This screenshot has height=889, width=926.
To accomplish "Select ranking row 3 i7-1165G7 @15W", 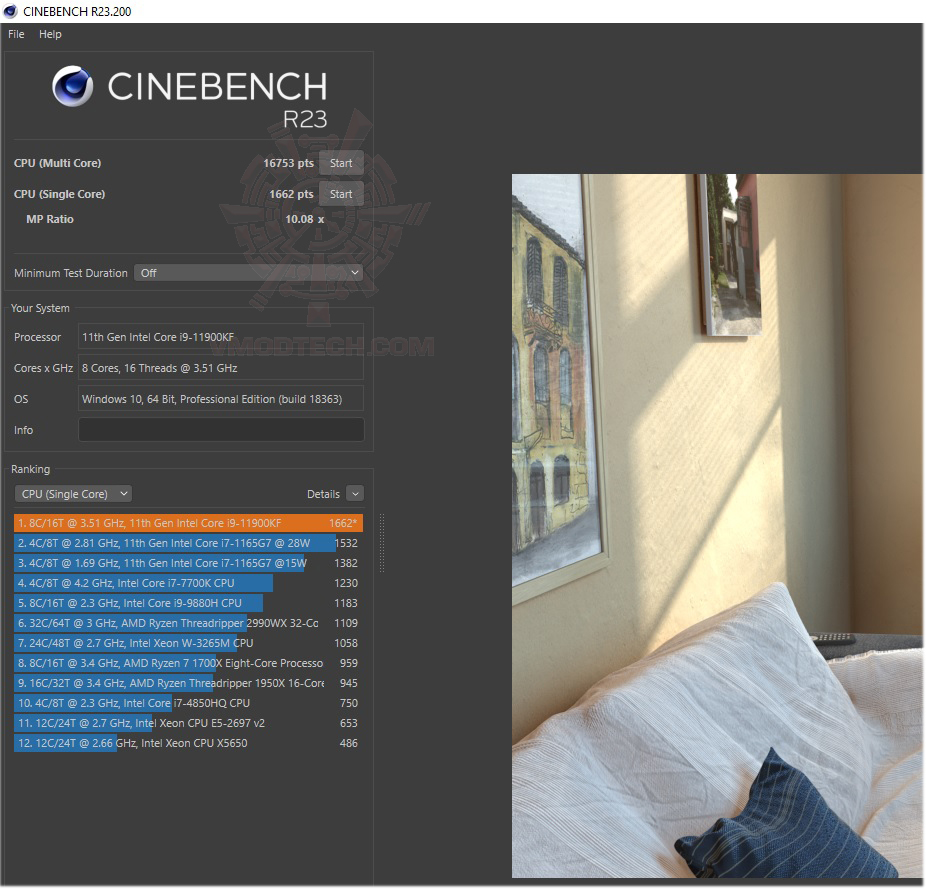I will click(188, 564).
